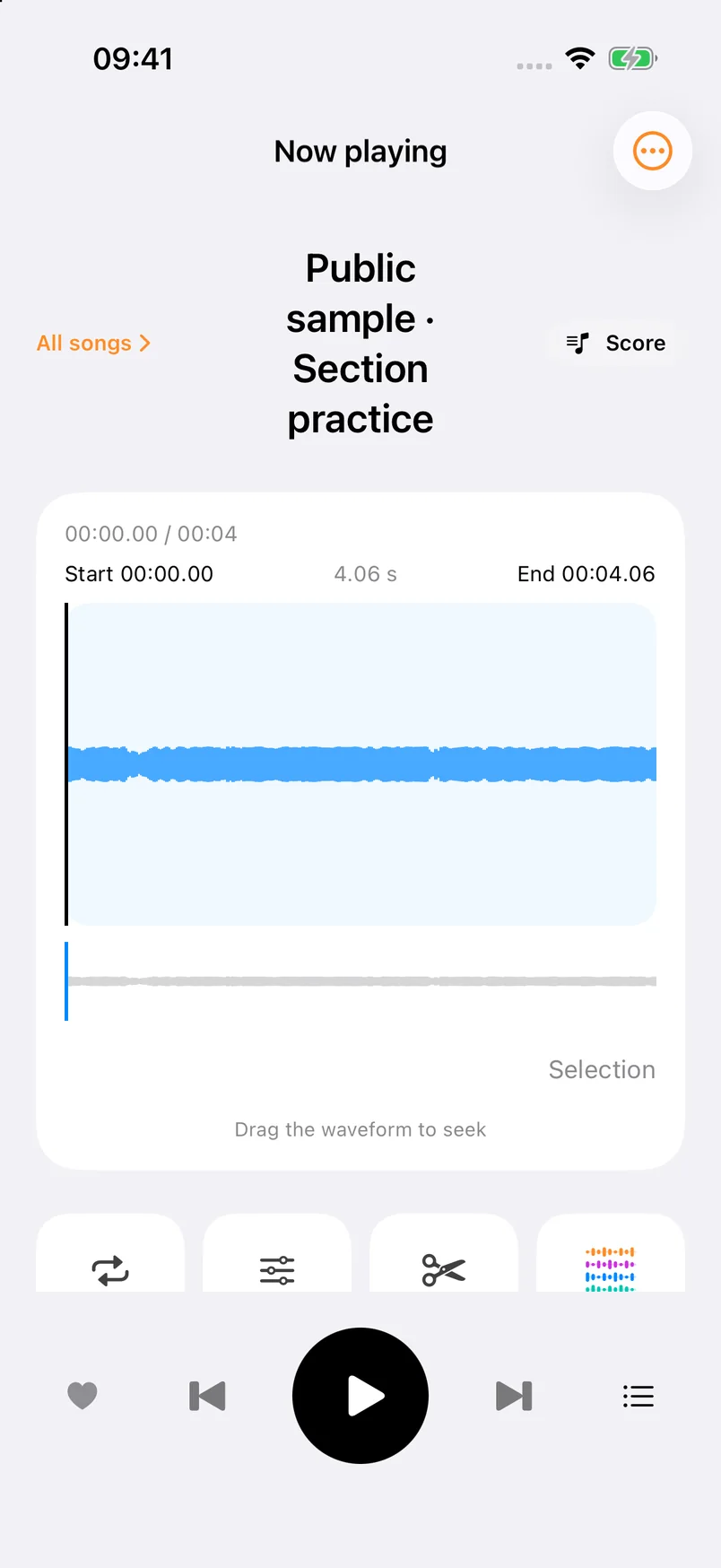The image size is (721, 1568).
Task: Select the scissors trim tool
Action: [x=444, y=1269]
